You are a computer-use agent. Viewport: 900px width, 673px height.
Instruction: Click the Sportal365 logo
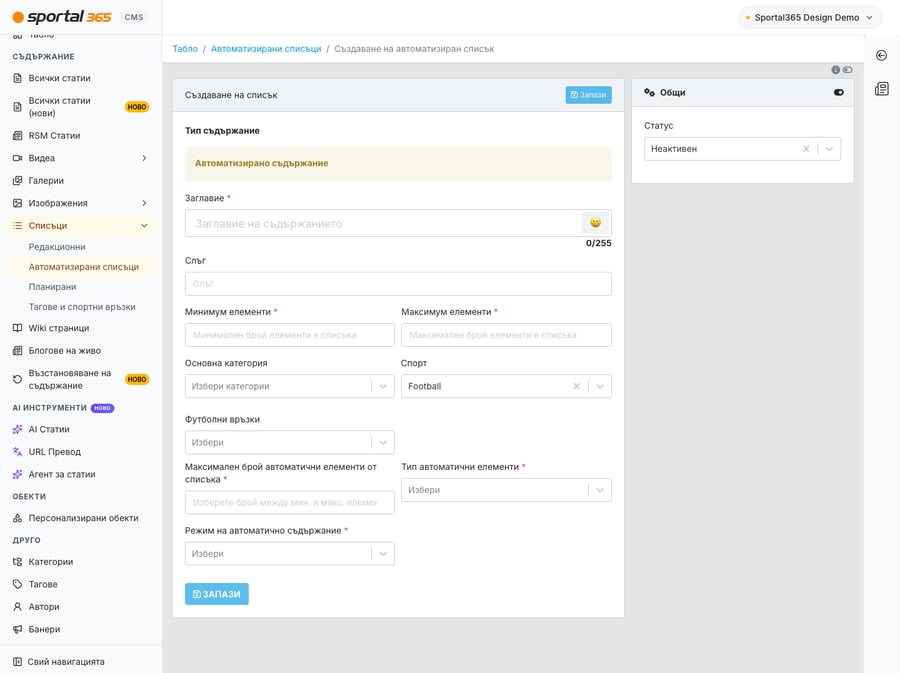[x=62, y=17]
